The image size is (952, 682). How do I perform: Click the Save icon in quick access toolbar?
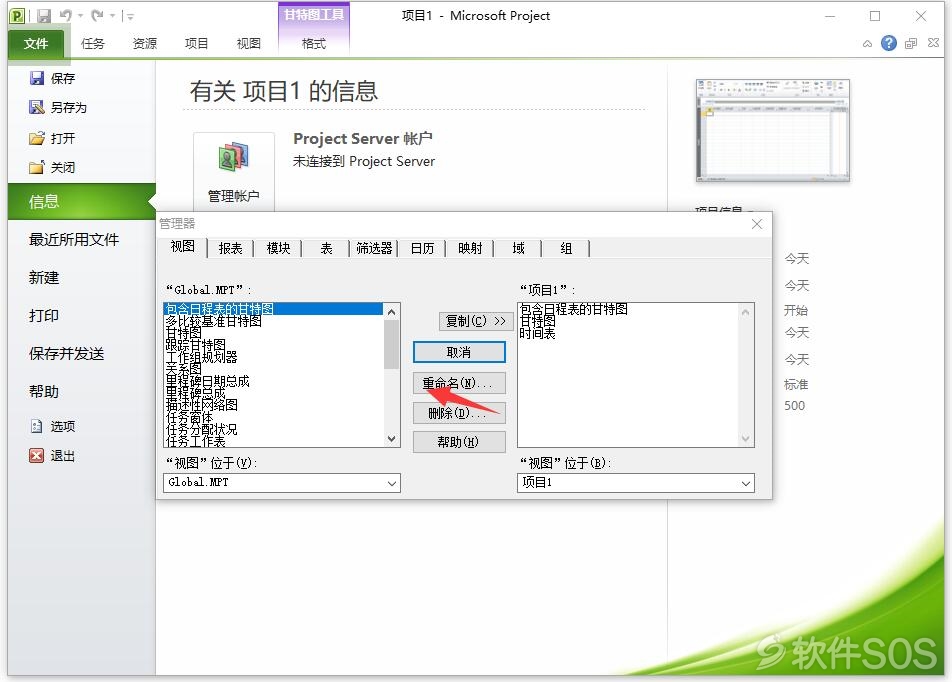(44, 16)
